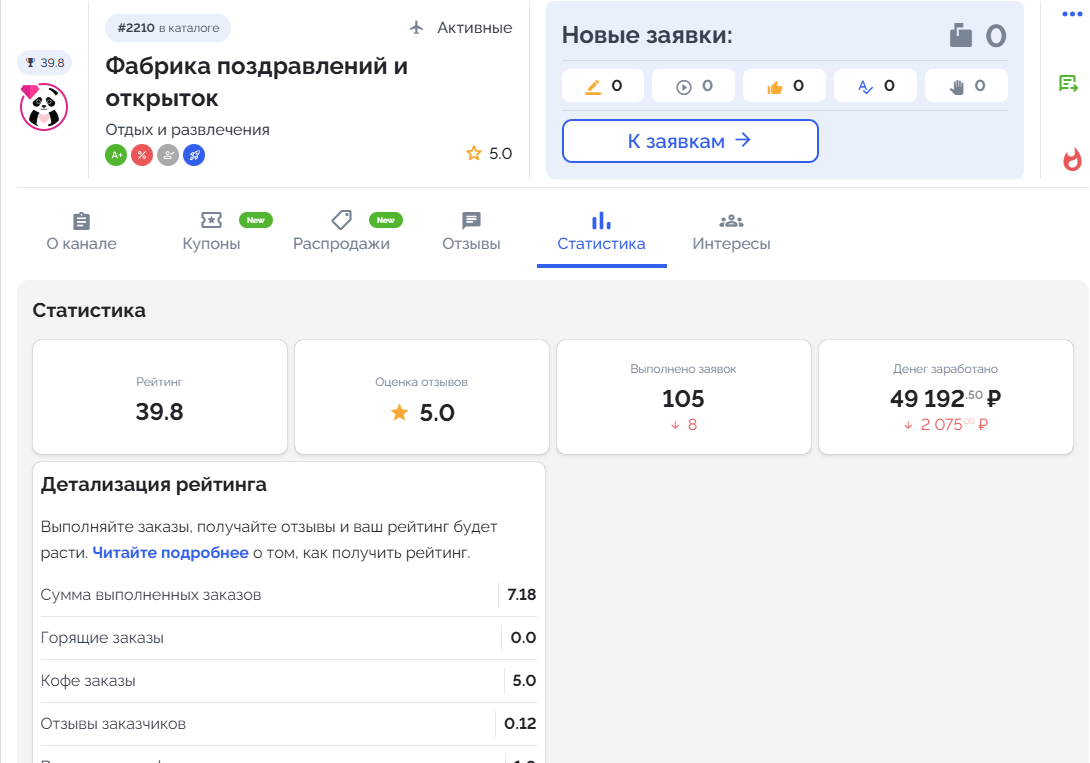Click the thumbs-up requests counter
The image size is (1090, 763).
(x=784, y=86)
